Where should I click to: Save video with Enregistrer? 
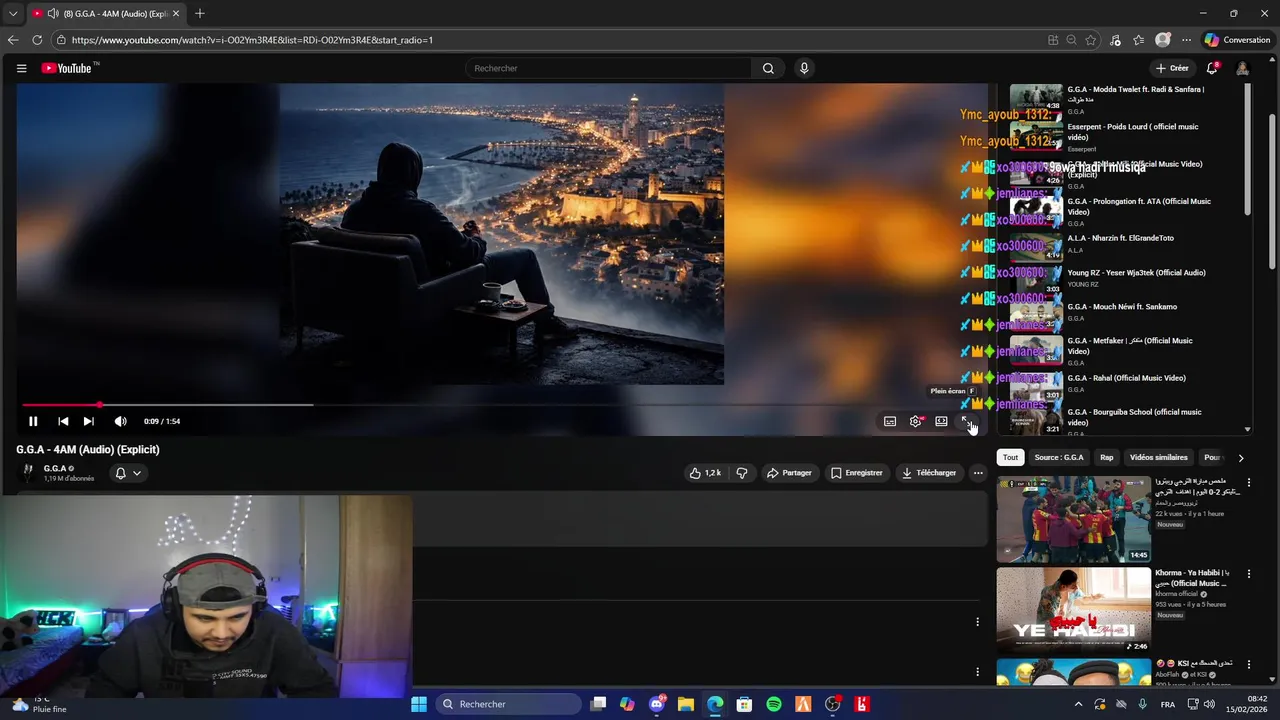(x=856, y=473)
